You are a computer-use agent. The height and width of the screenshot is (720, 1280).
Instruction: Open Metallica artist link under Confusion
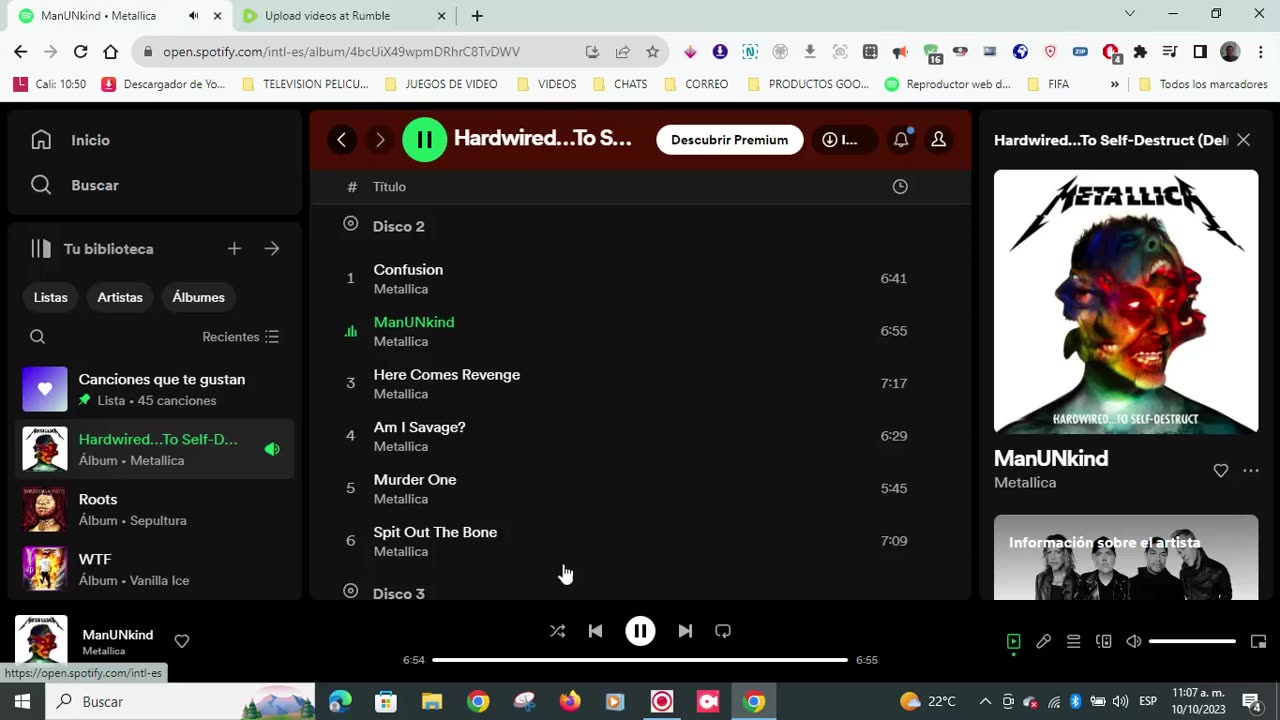[x=401, y=289]
